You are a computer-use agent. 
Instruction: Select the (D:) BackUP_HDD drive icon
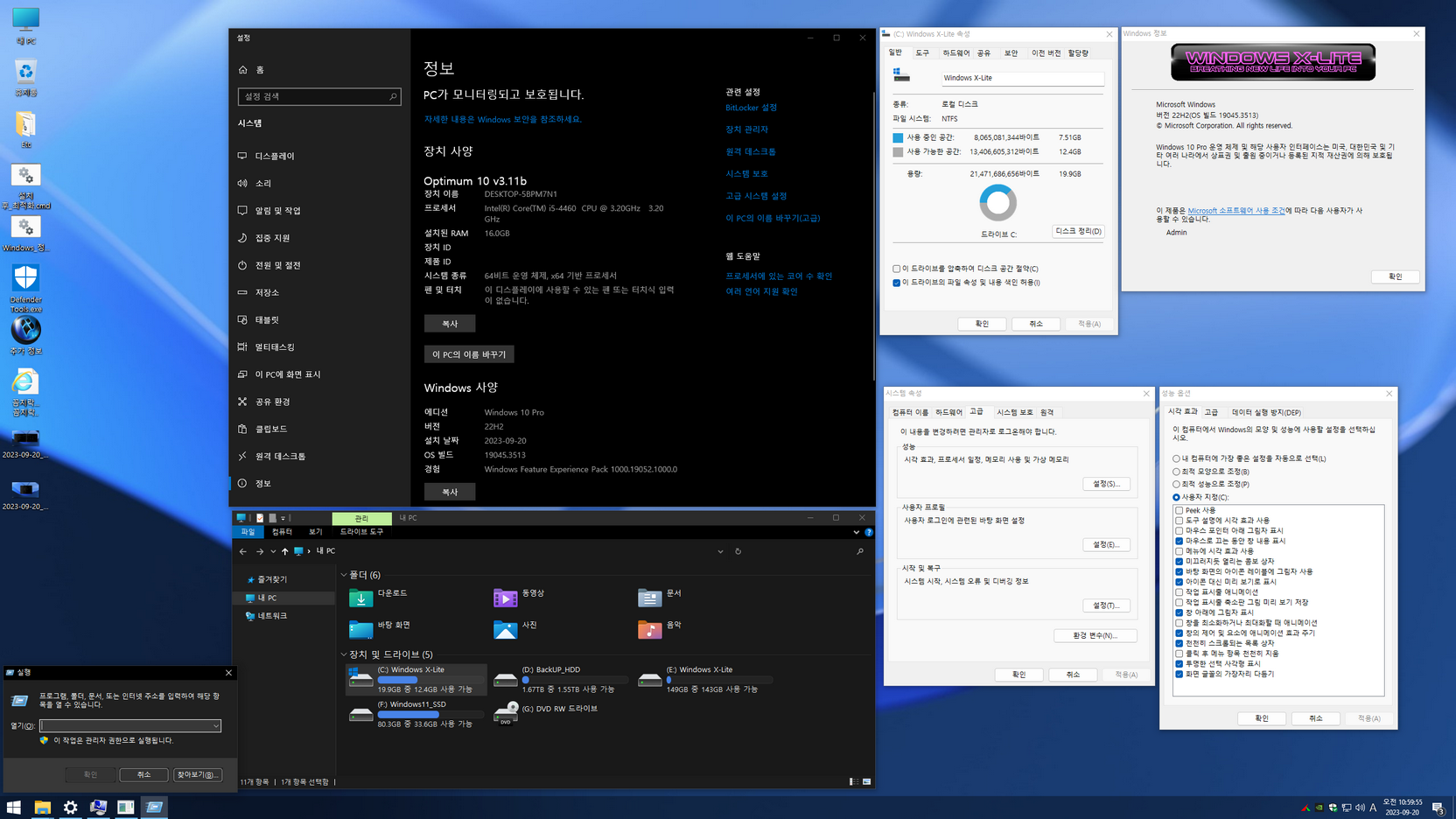tap(505, 679)
